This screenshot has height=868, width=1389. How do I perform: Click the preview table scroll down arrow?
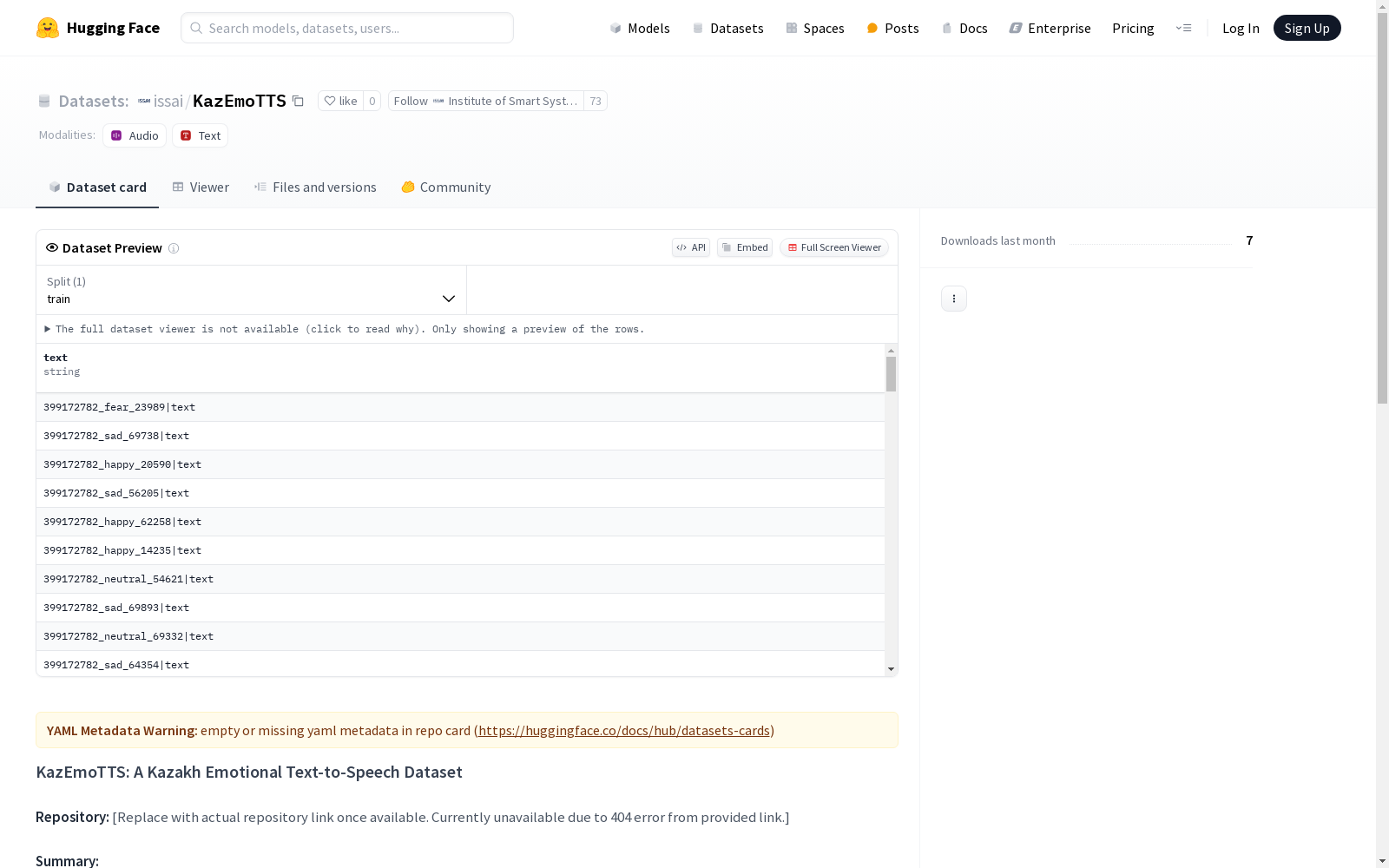pos(891,669)
